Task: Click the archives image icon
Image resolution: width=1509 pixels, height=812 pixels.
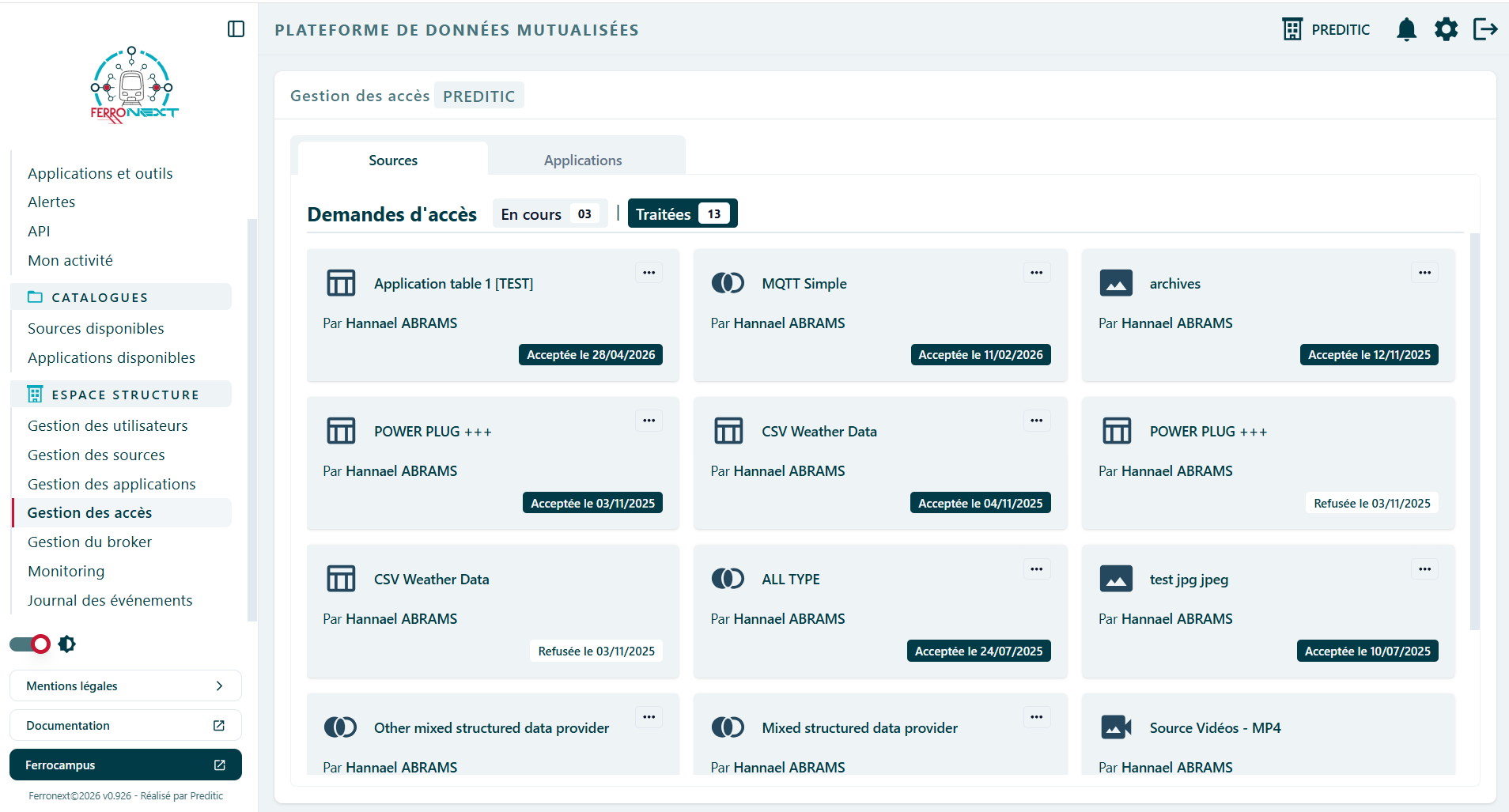Action: coord(1116,283)
